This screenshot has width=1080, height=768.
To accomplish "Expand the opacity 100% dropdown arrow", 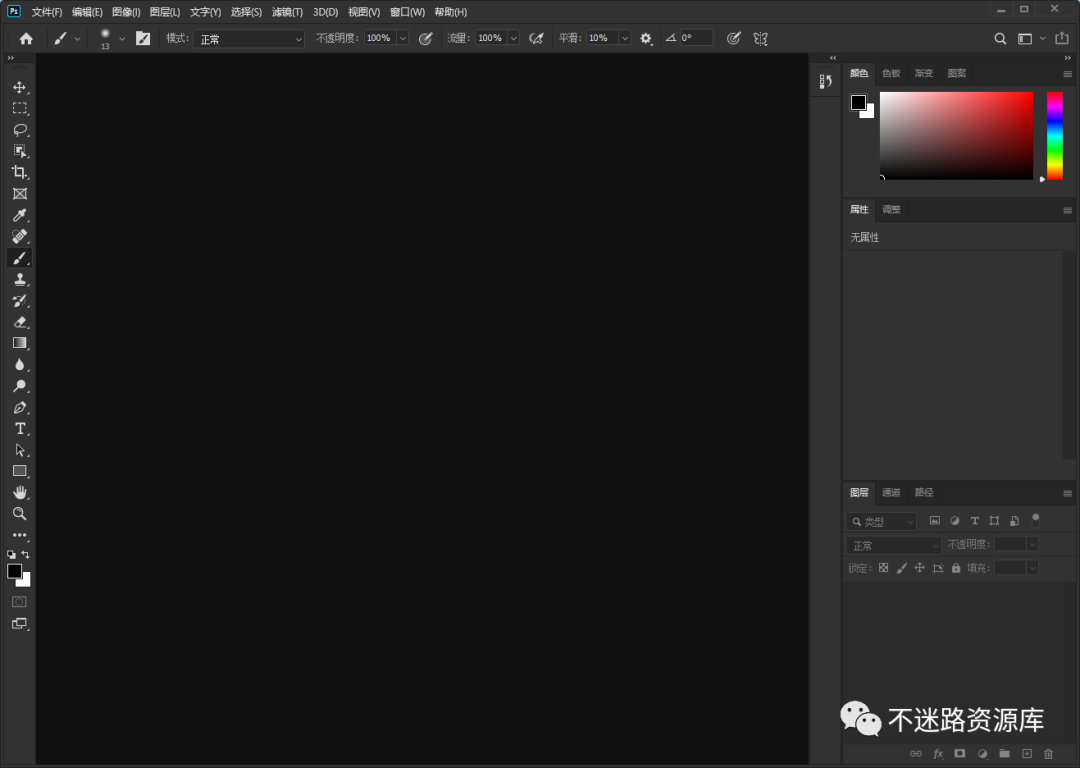I will (403, 38).
